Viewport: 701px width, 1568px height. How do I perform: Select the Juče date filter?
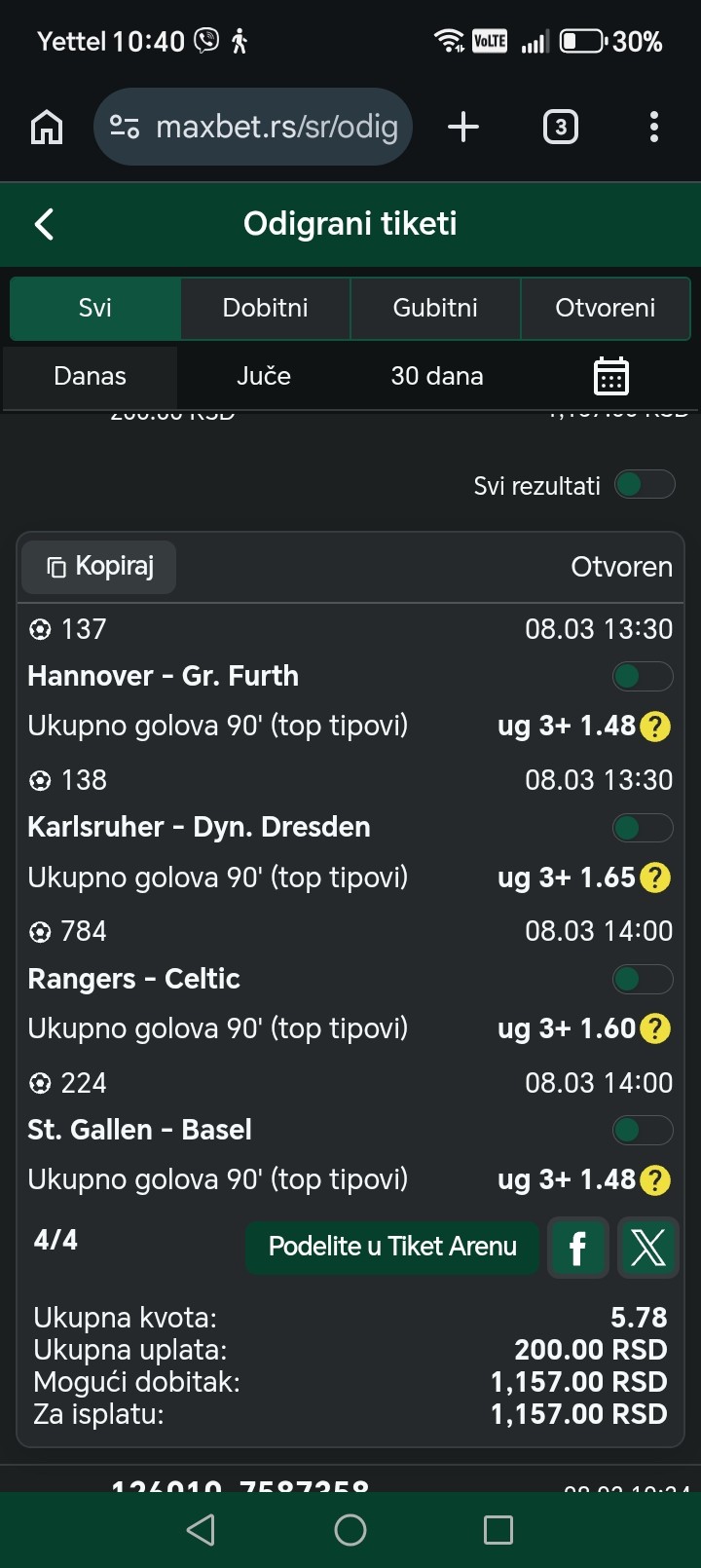264,376
